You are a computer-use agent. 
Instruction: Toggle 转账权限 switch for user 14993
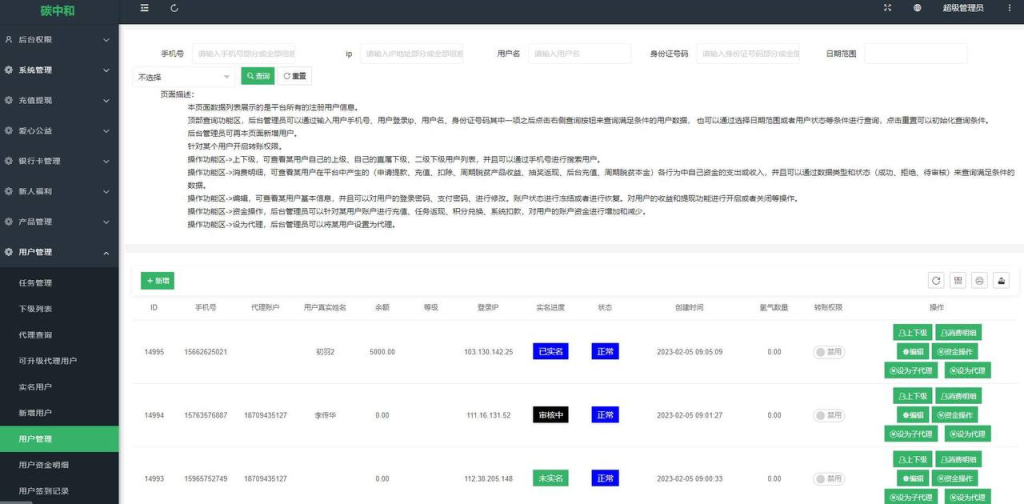pos(828,479)
